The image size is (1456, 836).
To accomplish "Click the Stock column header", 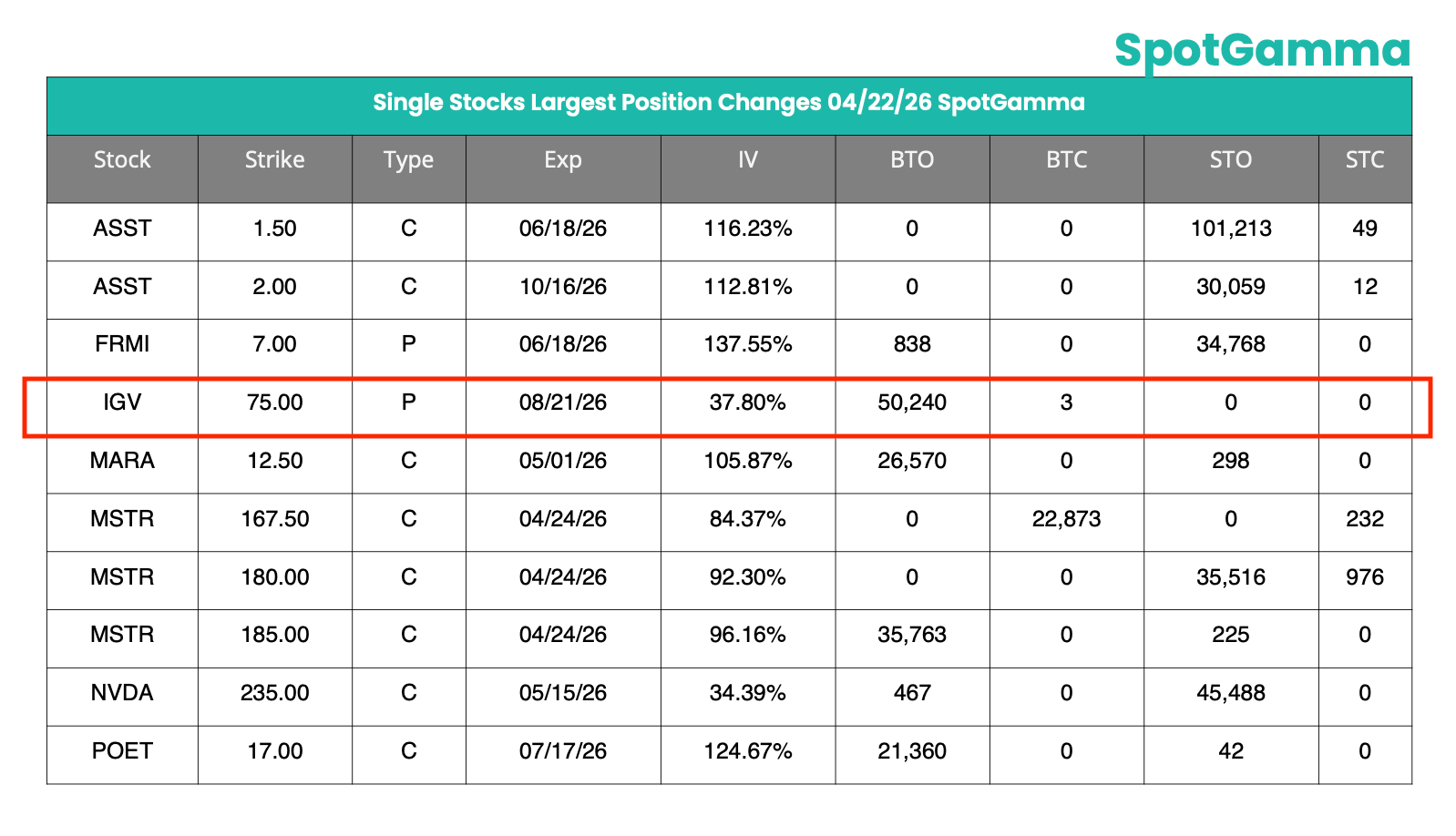I will pyautogui.click(x=122, y=160).
